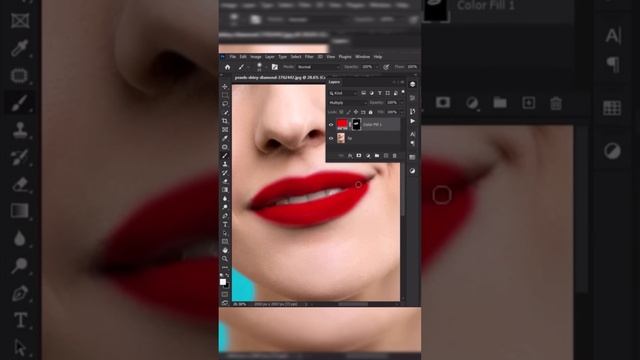Toggle layer filtering switch in Layers panel
Viewport: 640px width, 360px height.
point(403,92)
